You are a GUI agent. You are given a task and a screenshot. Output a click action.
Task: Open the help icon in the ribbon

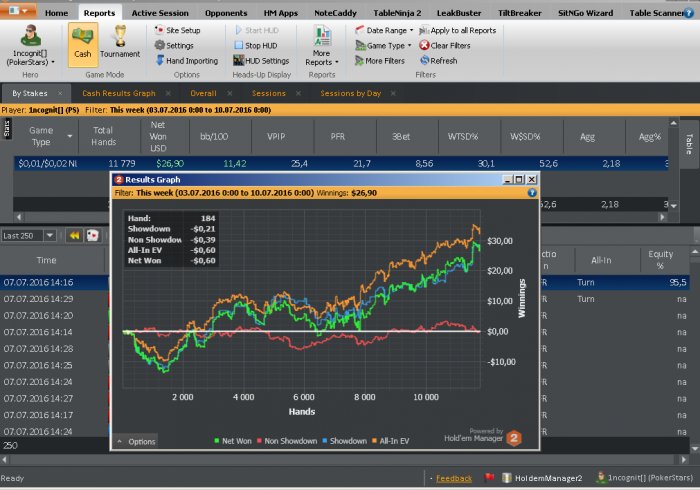click(689, 13)
